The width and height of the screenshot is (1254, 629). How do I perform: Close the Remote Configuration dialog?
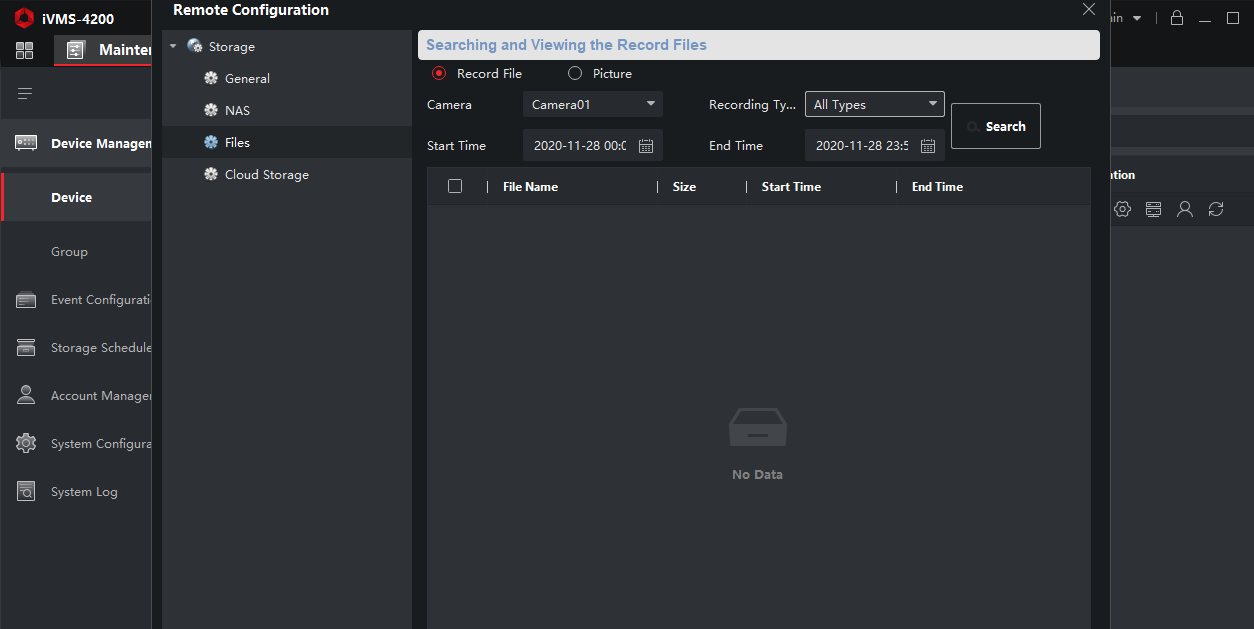[1089, 10]
